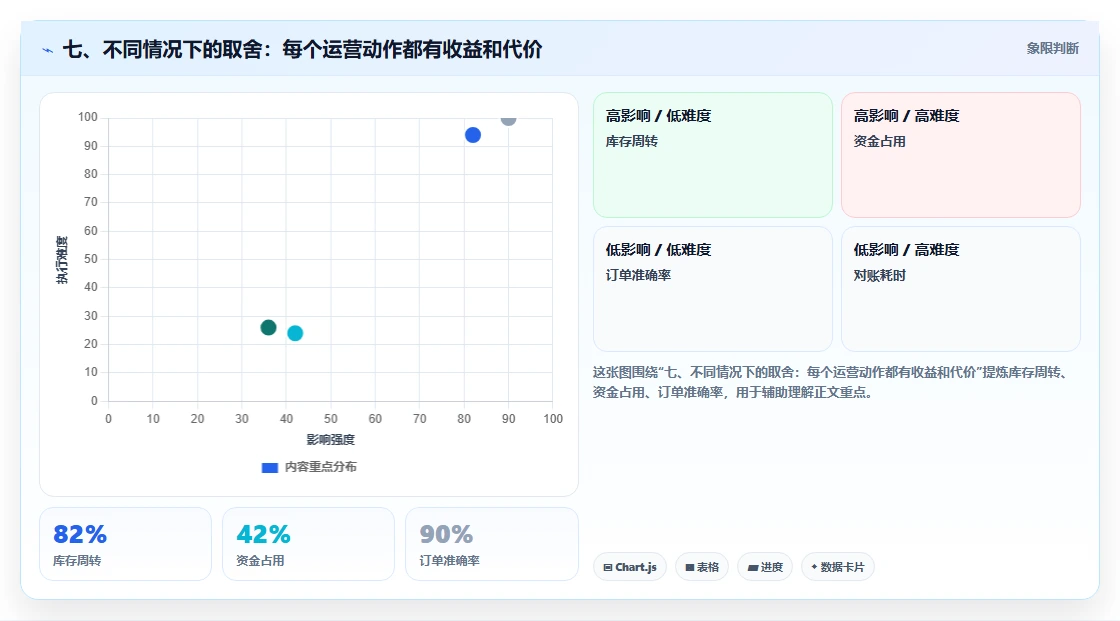Click the 表格 tag chip
This screenshot has height=621, width=1120.
pyautogui.click(x=702, y=567)
